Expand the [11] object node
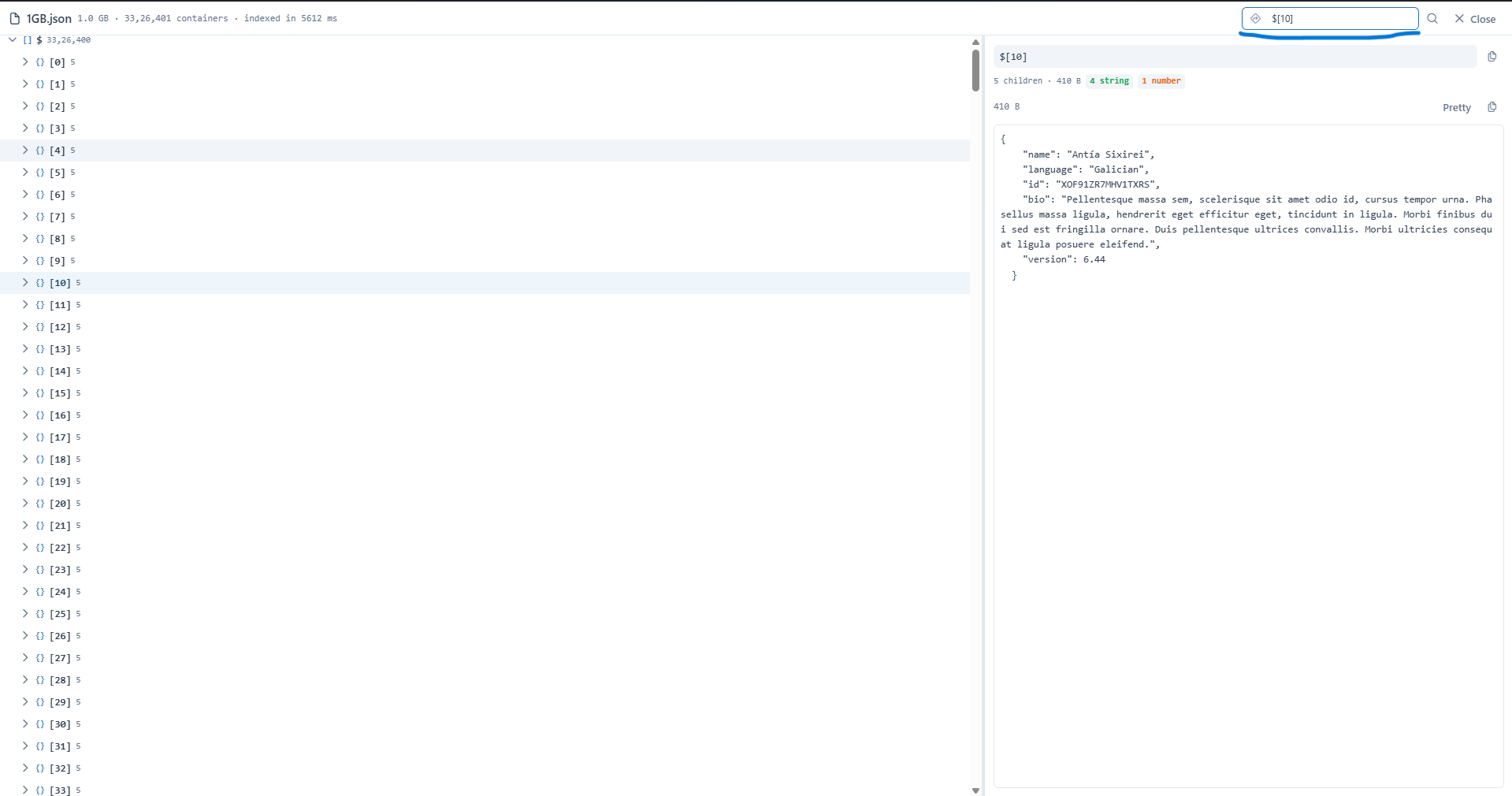 pos(25,304)
